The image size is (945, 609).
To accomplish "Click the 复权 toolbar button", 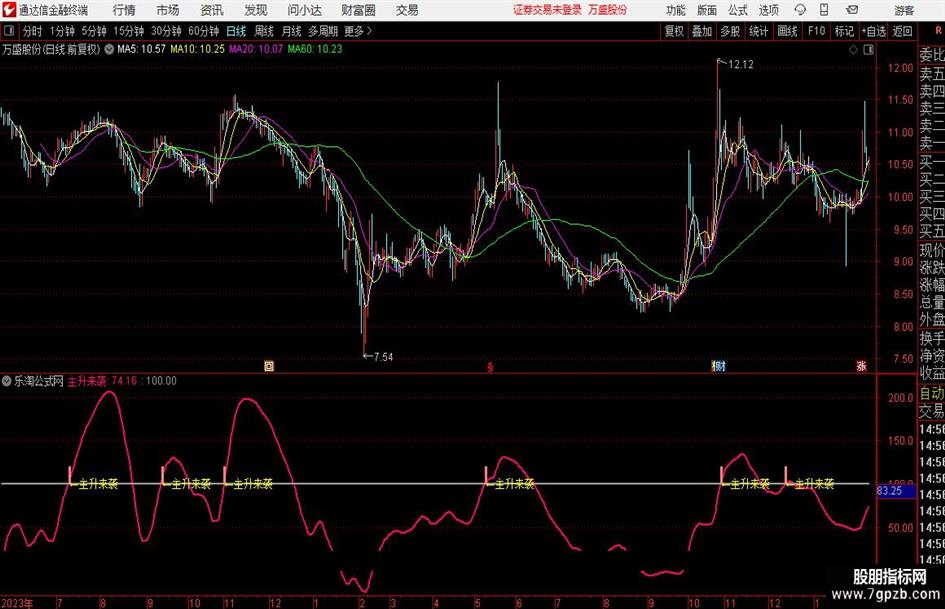I will (x=674, y=31).
